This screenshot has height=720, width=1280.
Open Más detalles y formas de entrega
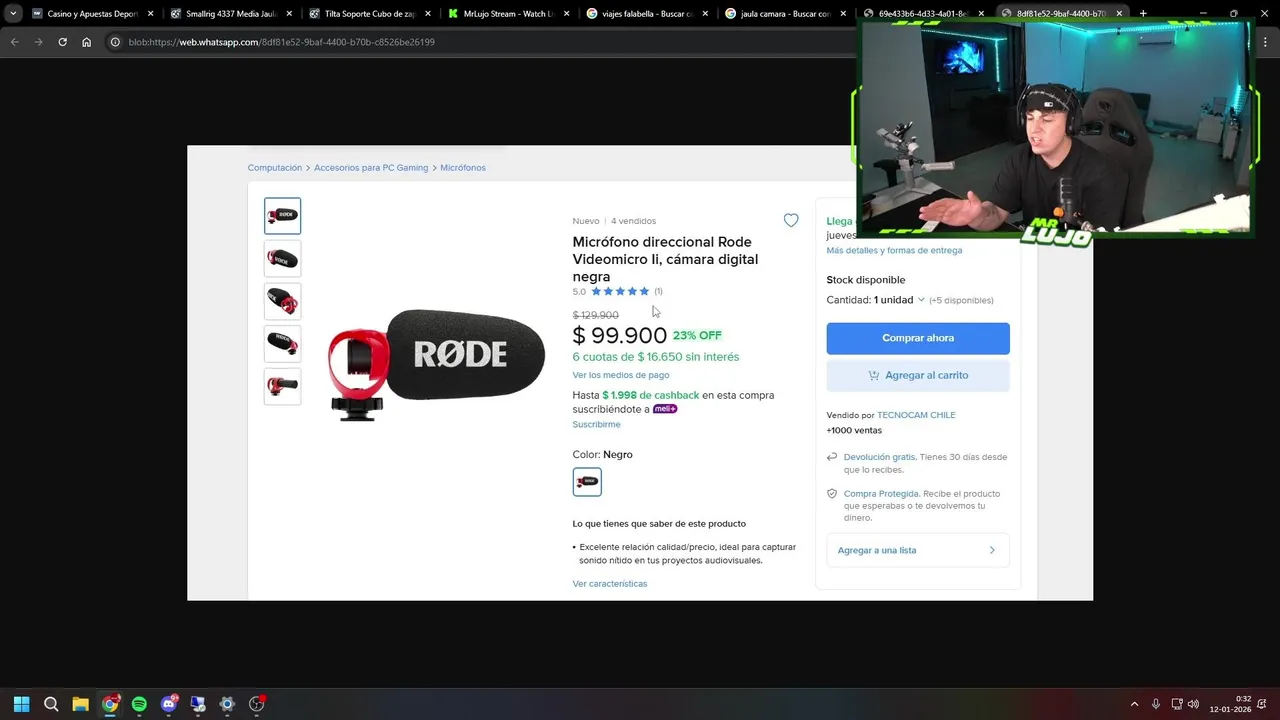click(894, 250)
